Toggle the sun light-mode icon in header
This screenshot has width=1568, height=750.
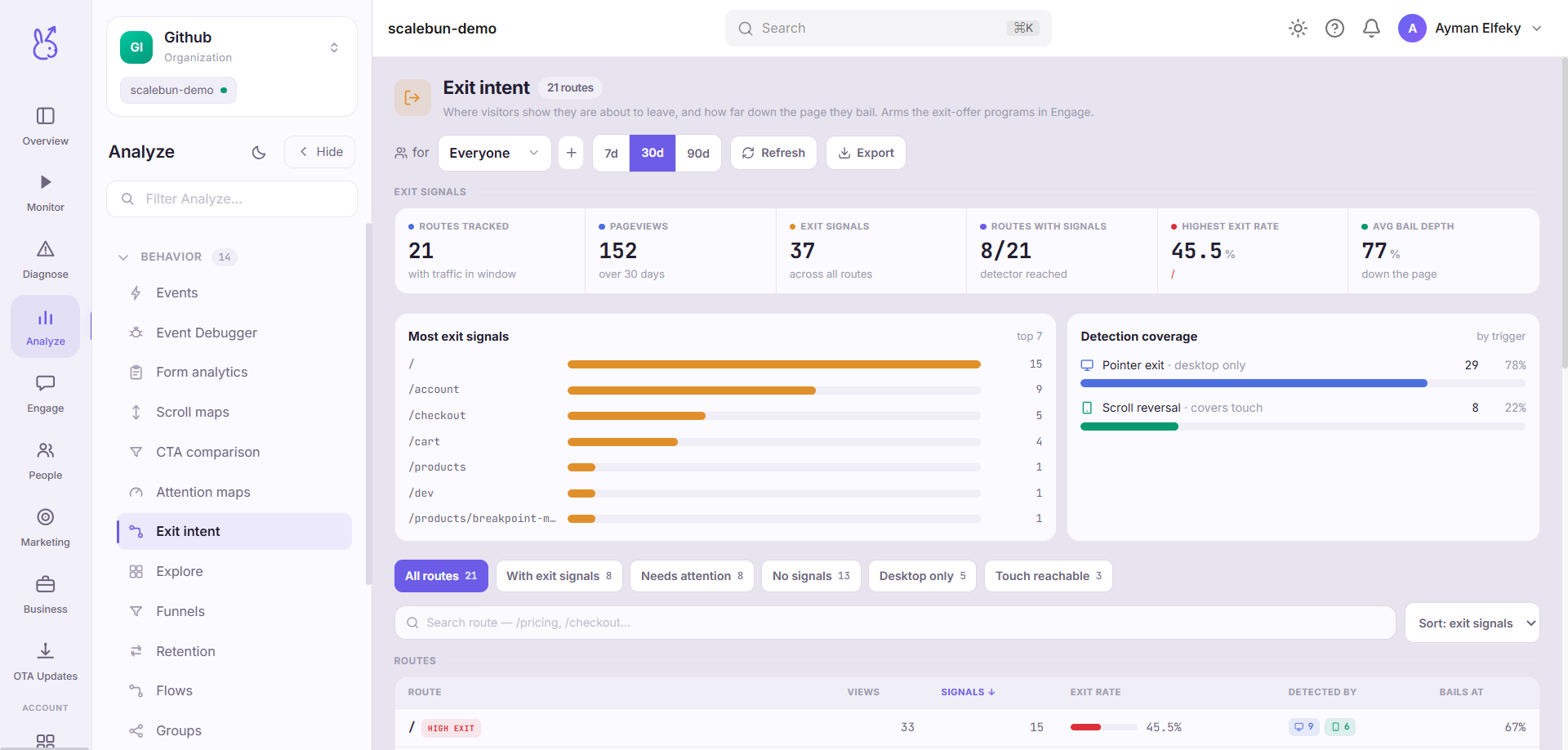(1298, 29)
